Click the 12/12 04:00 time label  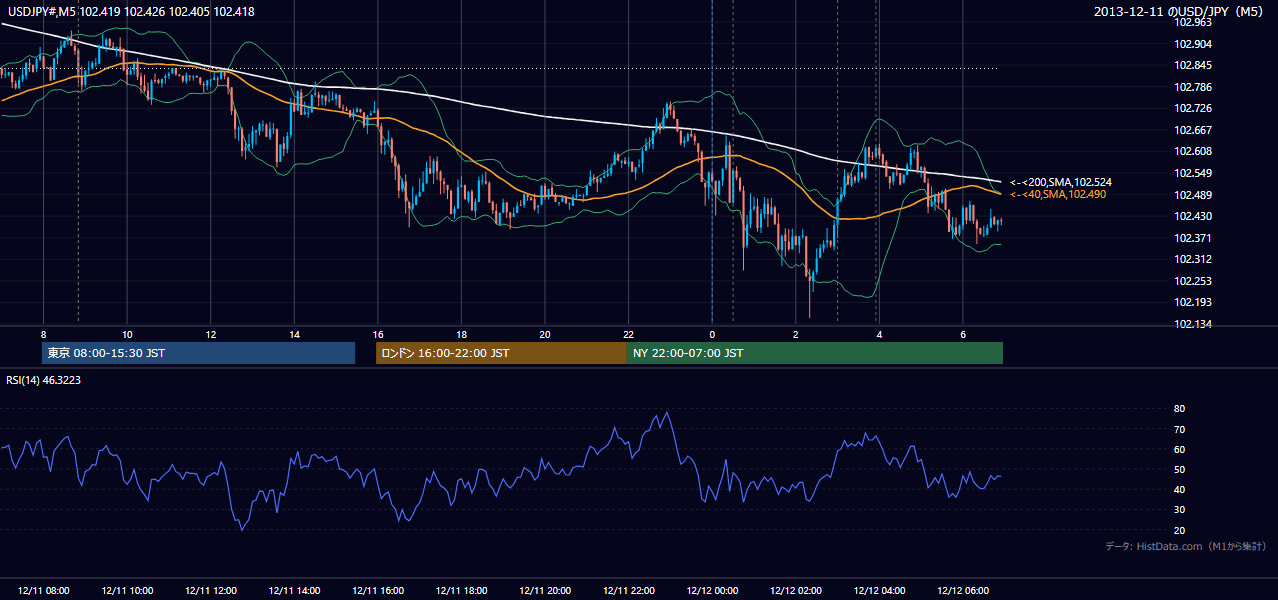[879, 591]
